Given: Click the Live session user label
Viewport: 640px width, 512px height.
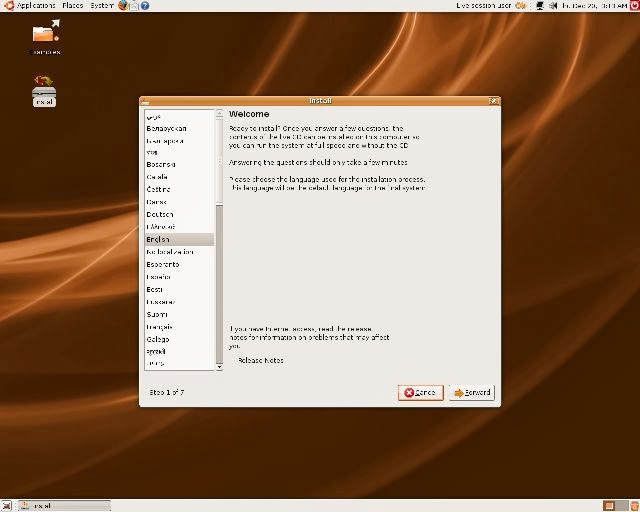Looking at the screenshot, I should tap(484, 5).
